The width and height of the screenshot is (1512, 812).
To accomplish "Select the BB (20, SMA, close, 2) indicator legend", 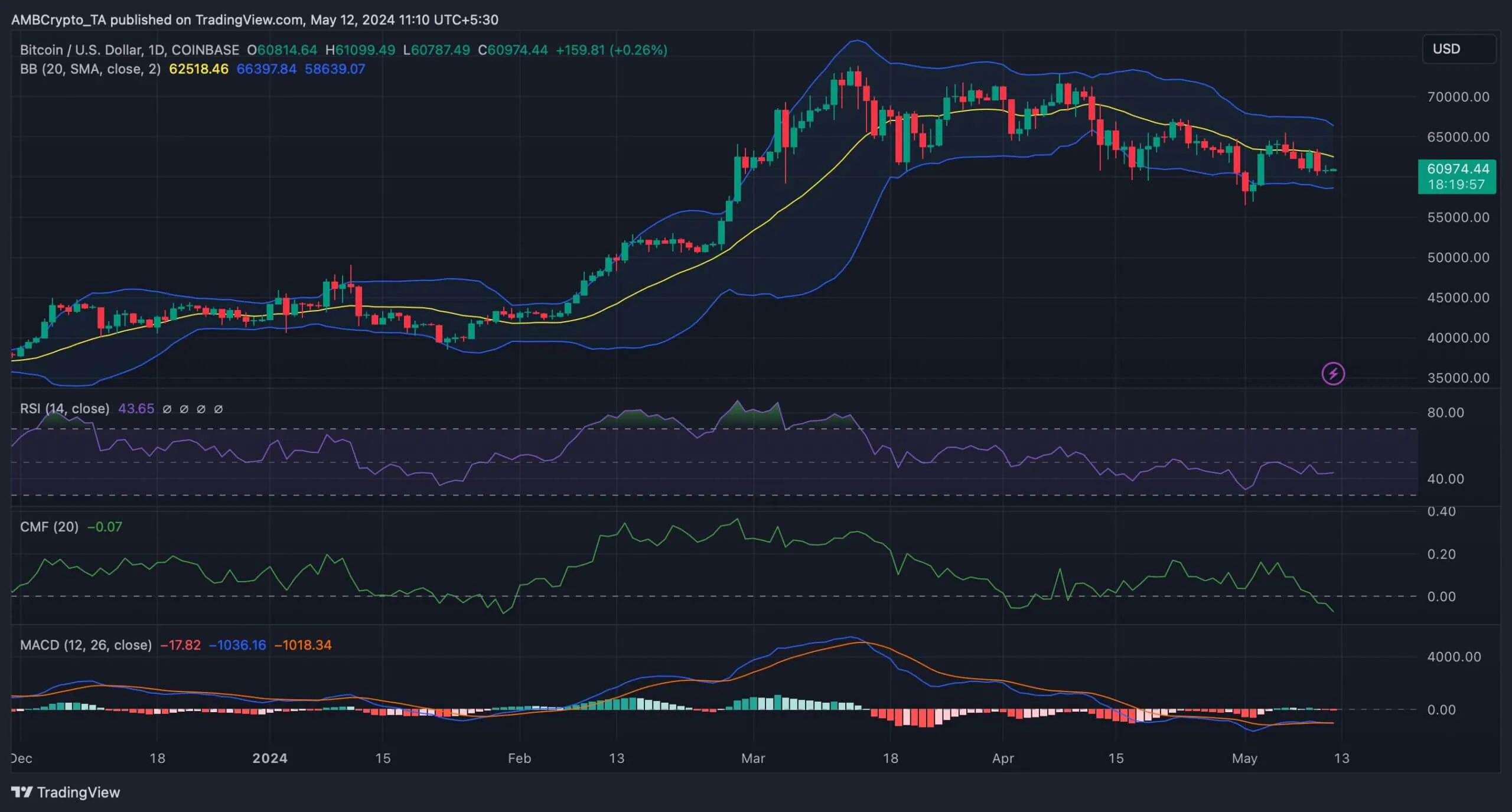I will [x=90, y=69].
